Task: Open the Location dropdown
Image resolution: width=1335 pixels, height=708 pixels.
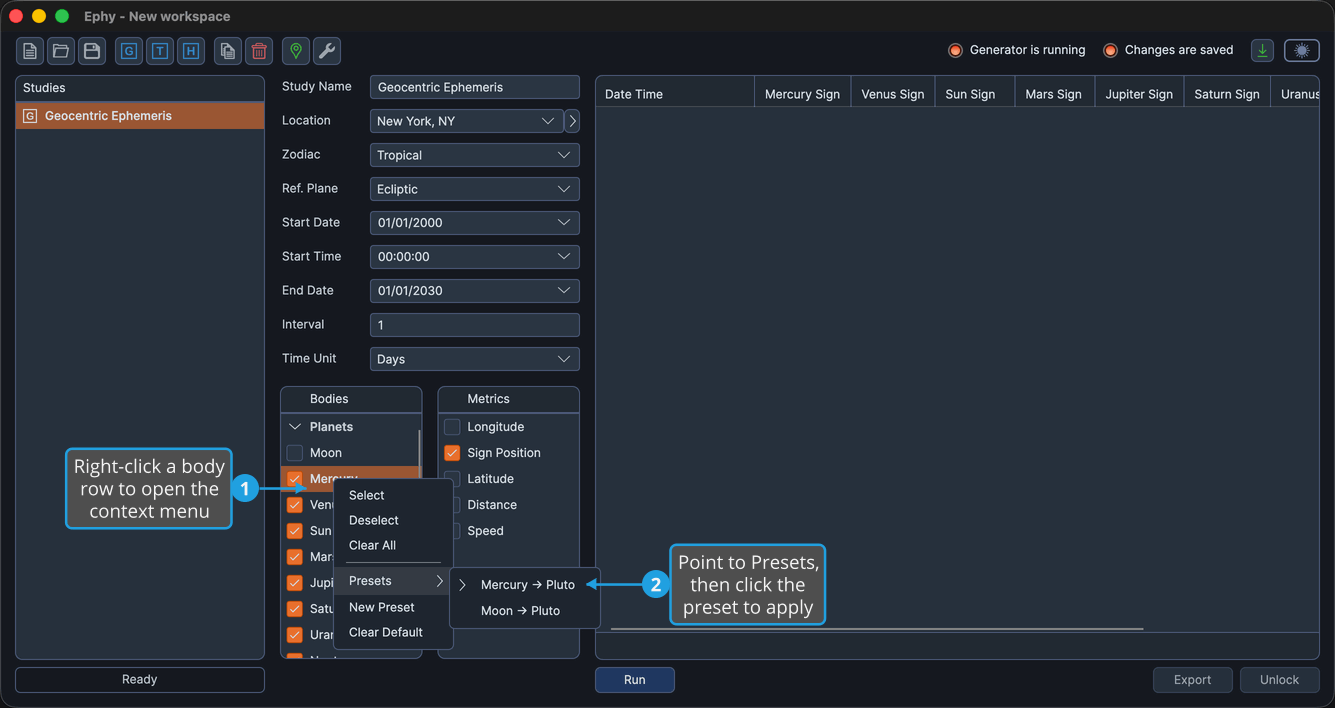Action: [467, 121]
